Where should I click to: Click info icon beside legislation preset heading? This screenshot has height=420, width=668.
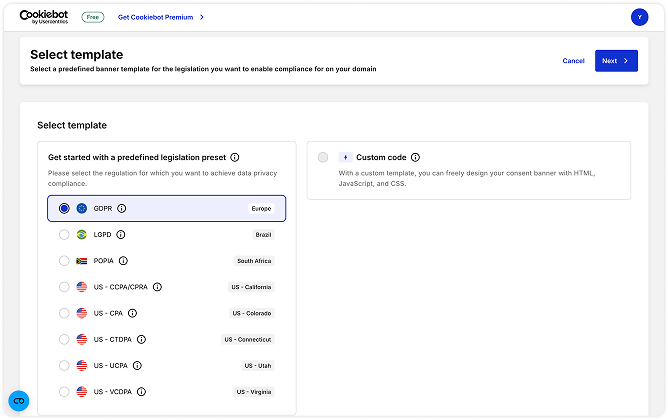point(235,157)
